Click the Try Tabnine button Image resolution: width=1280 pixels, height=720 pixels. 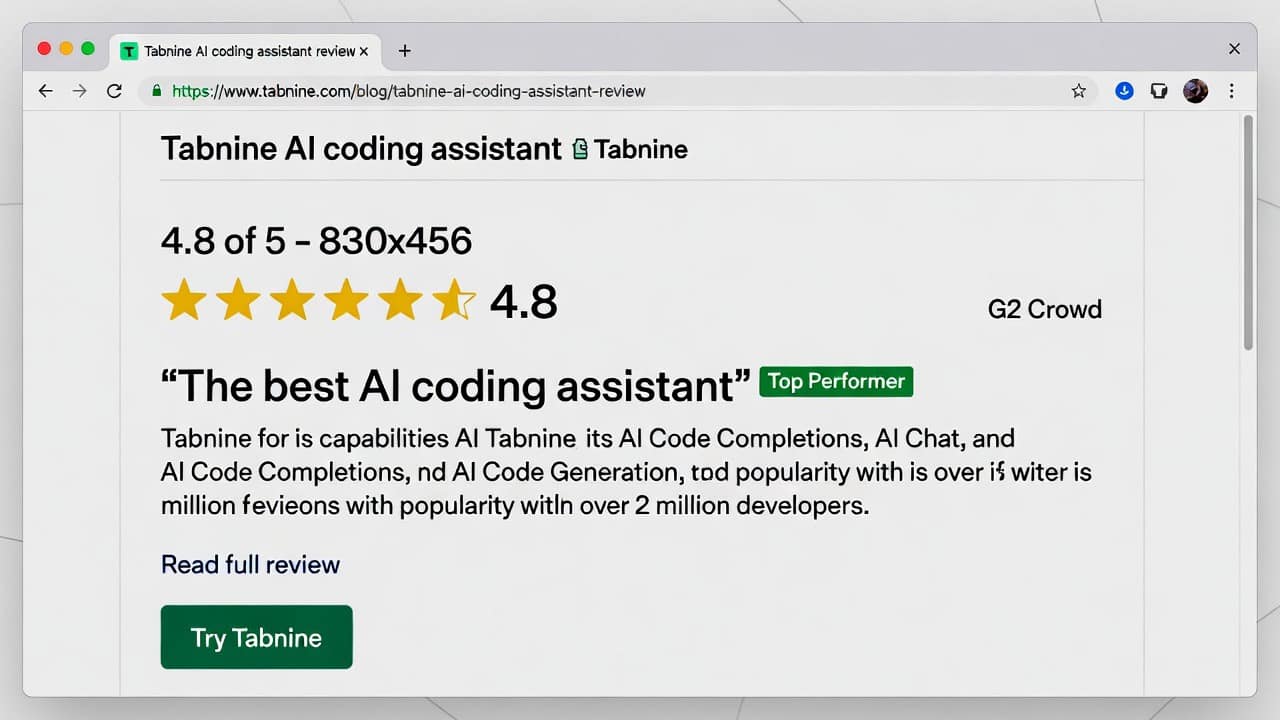256,637
